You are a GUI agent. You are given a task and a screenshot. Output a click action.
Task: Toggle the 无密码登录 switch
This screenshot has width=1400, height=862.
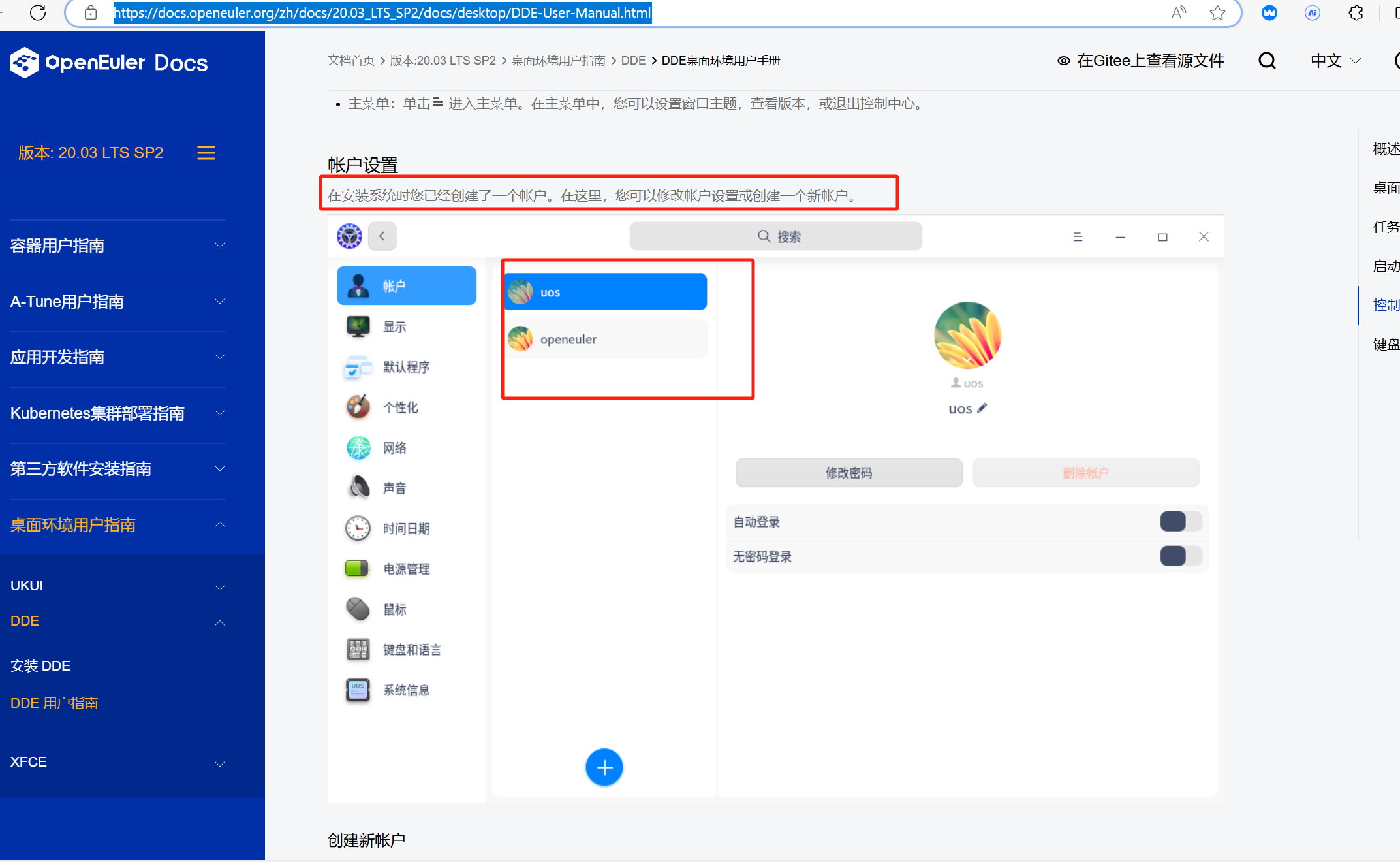coord(1180,556)
